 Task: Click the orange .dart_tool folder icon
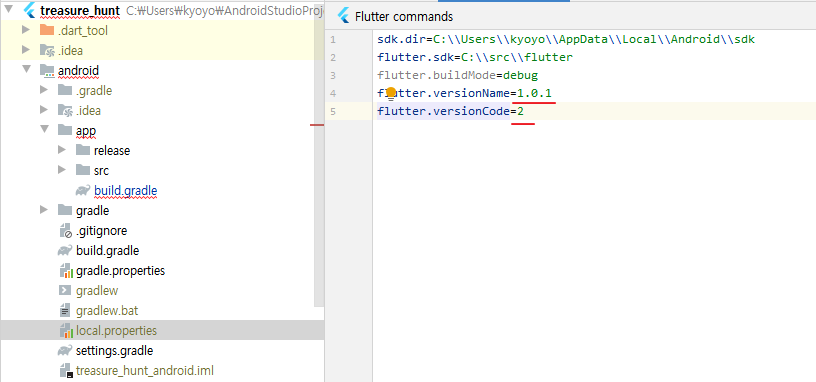pyautogui.click(x=47, y=30)
